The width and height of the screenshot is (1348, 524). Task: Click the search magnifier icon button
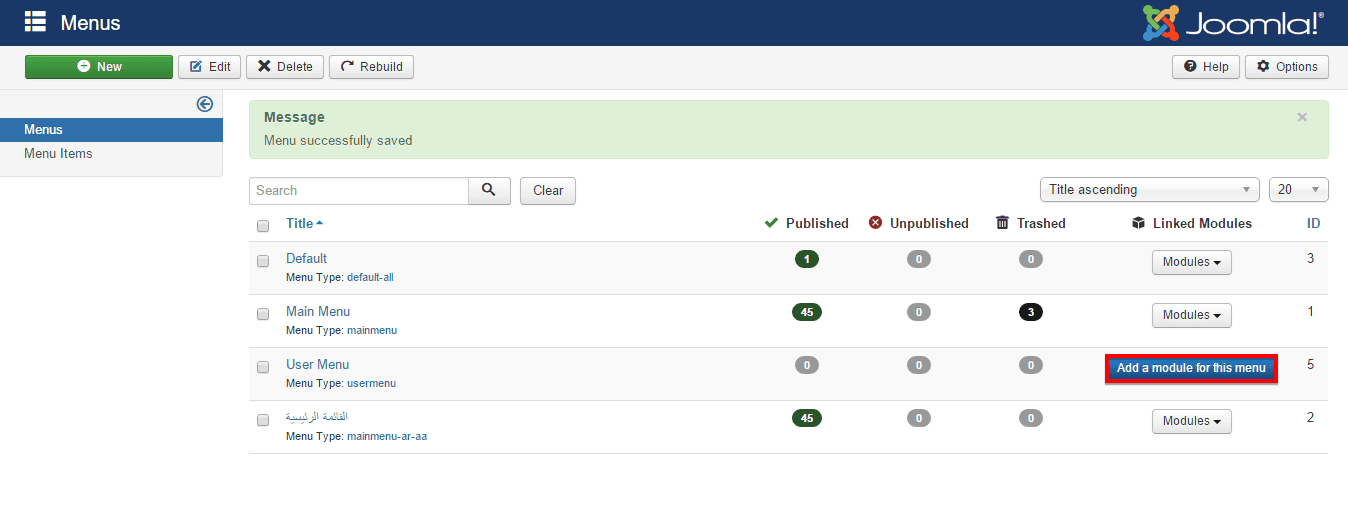489,190
